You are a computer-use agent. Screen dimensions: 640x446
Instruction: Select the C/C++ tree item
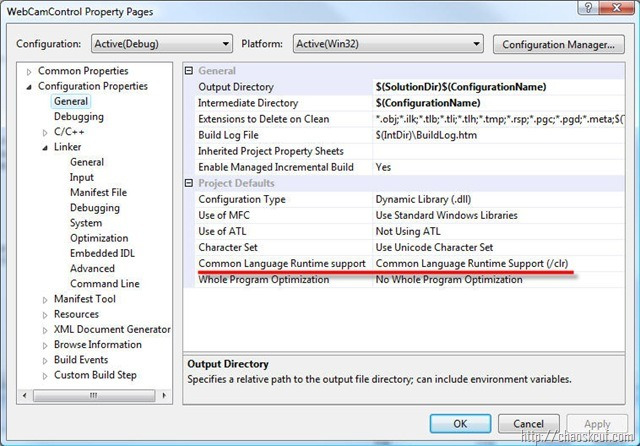tap(69, 132)
